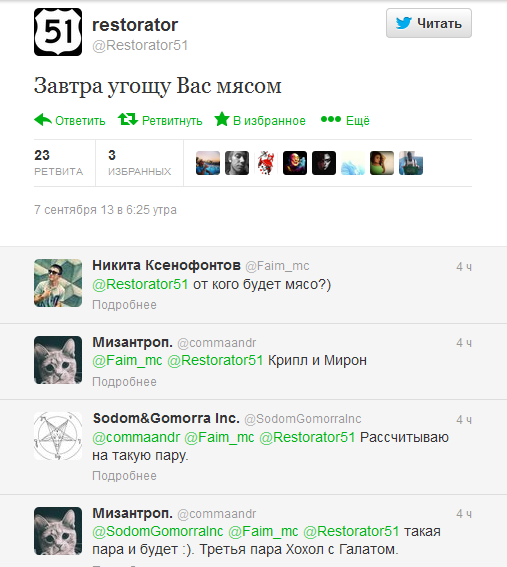Expand Подробнее under Никита Ксенофонтов's reply
The image size is (507, 567).
(124, 305)
